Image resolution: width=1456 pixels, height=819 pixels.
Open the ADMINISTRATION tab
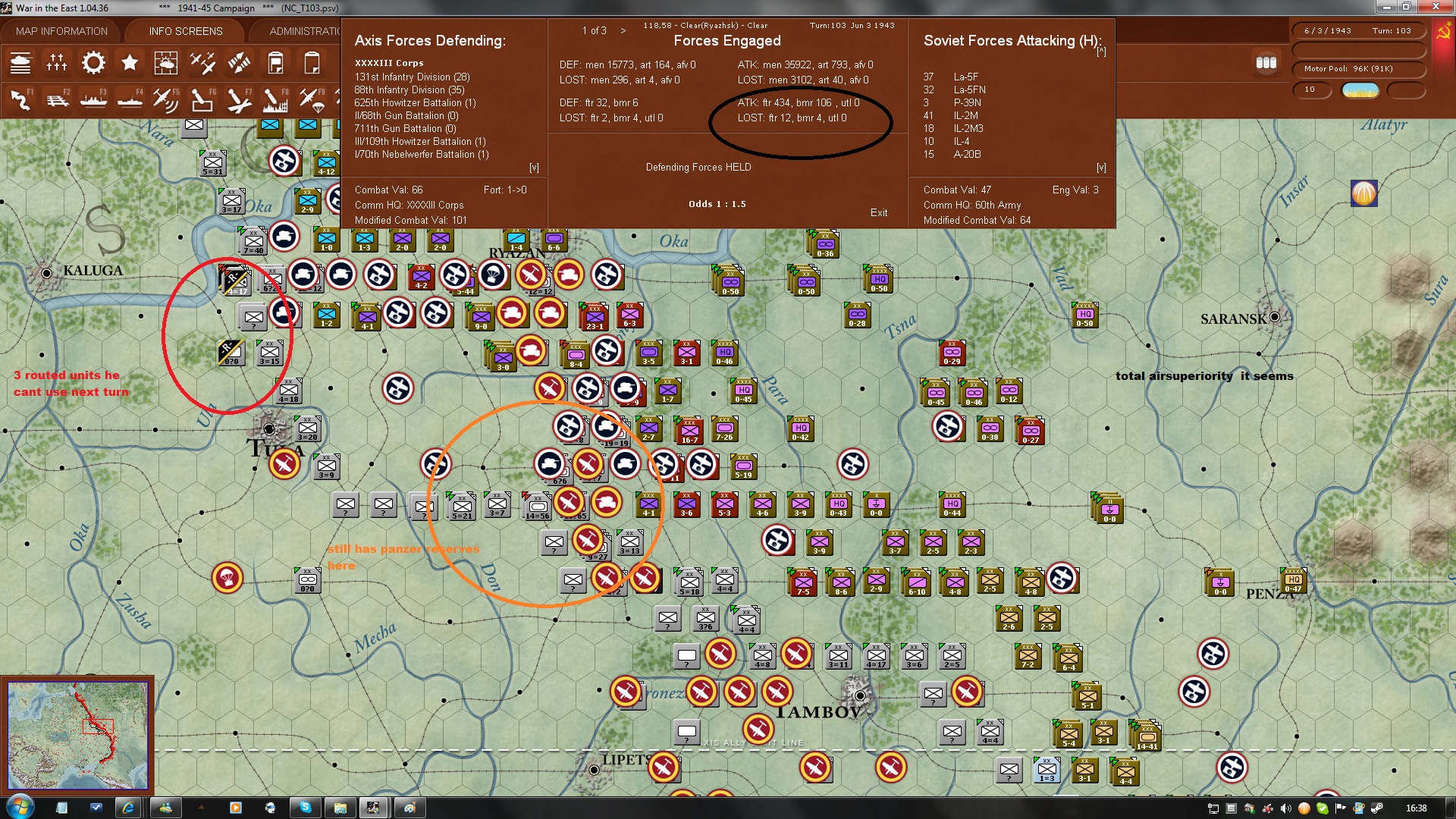click(x=305, y=31)
